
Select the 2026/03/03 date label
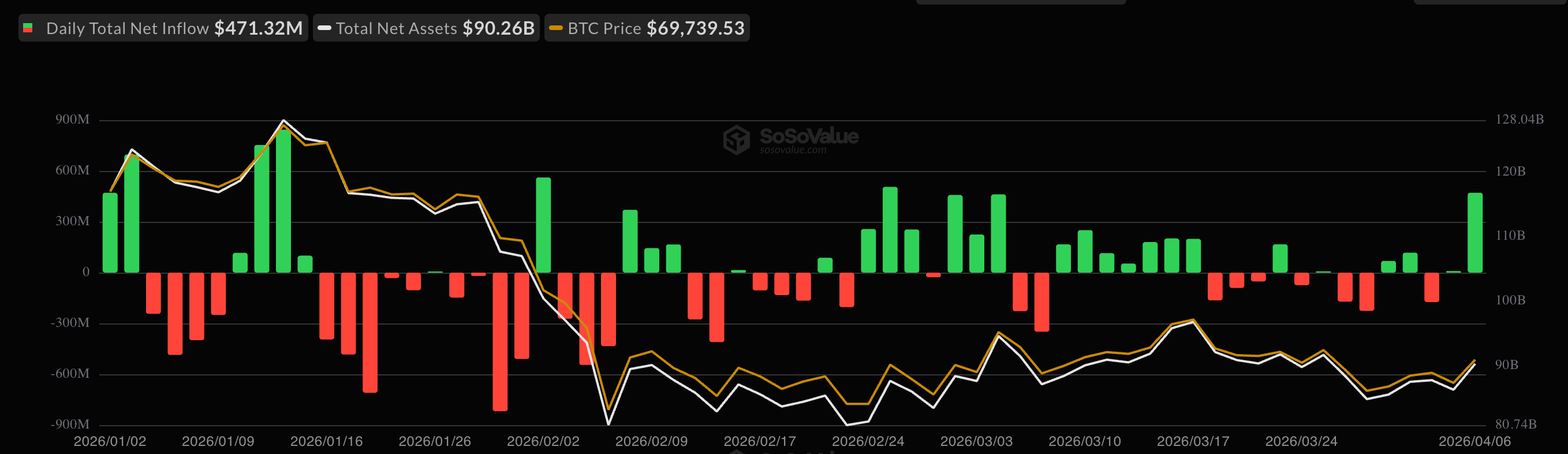976,441
